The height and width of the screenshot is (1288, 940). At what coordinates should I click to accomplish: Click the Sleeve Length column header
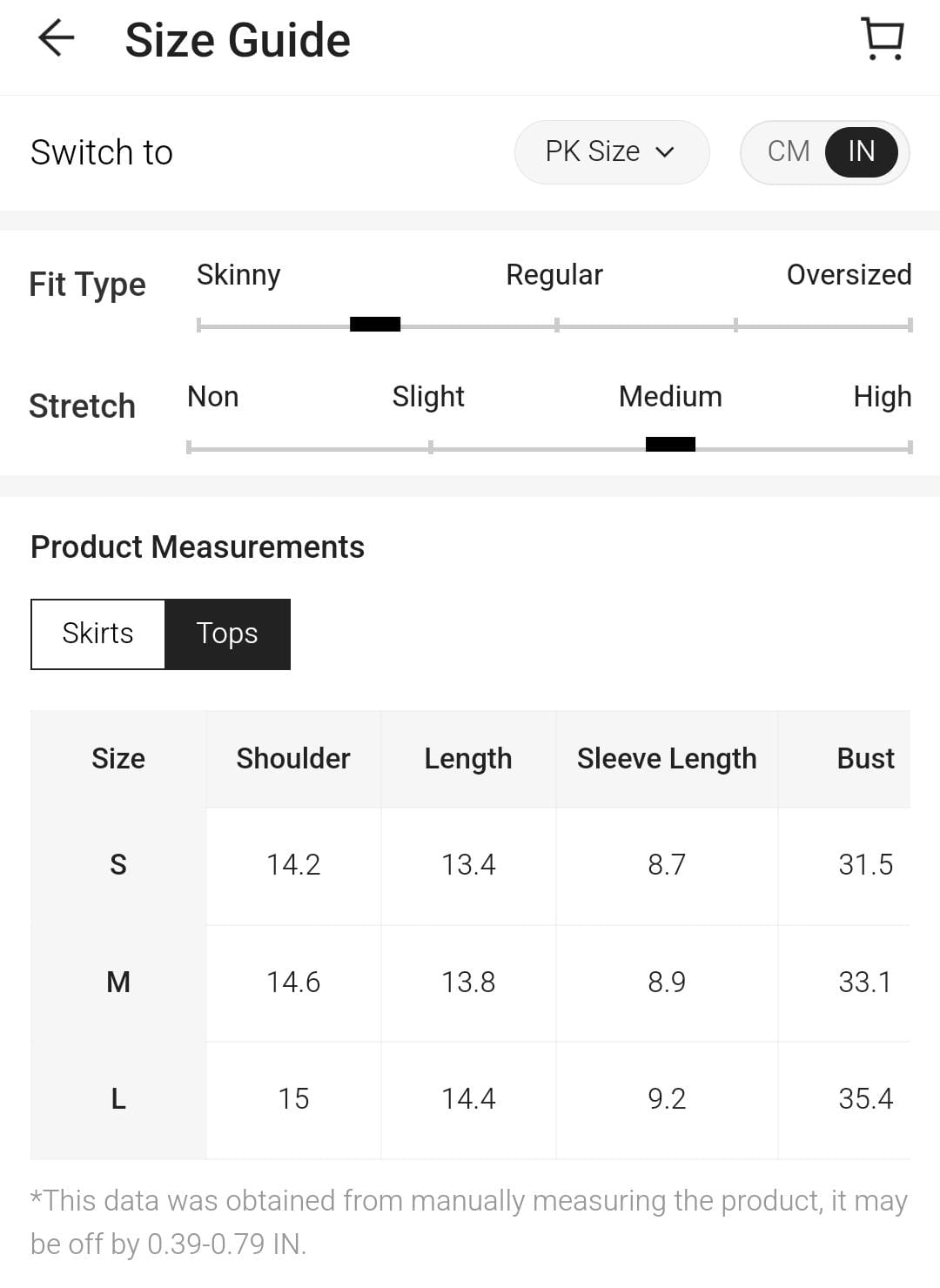pos(667,759)
